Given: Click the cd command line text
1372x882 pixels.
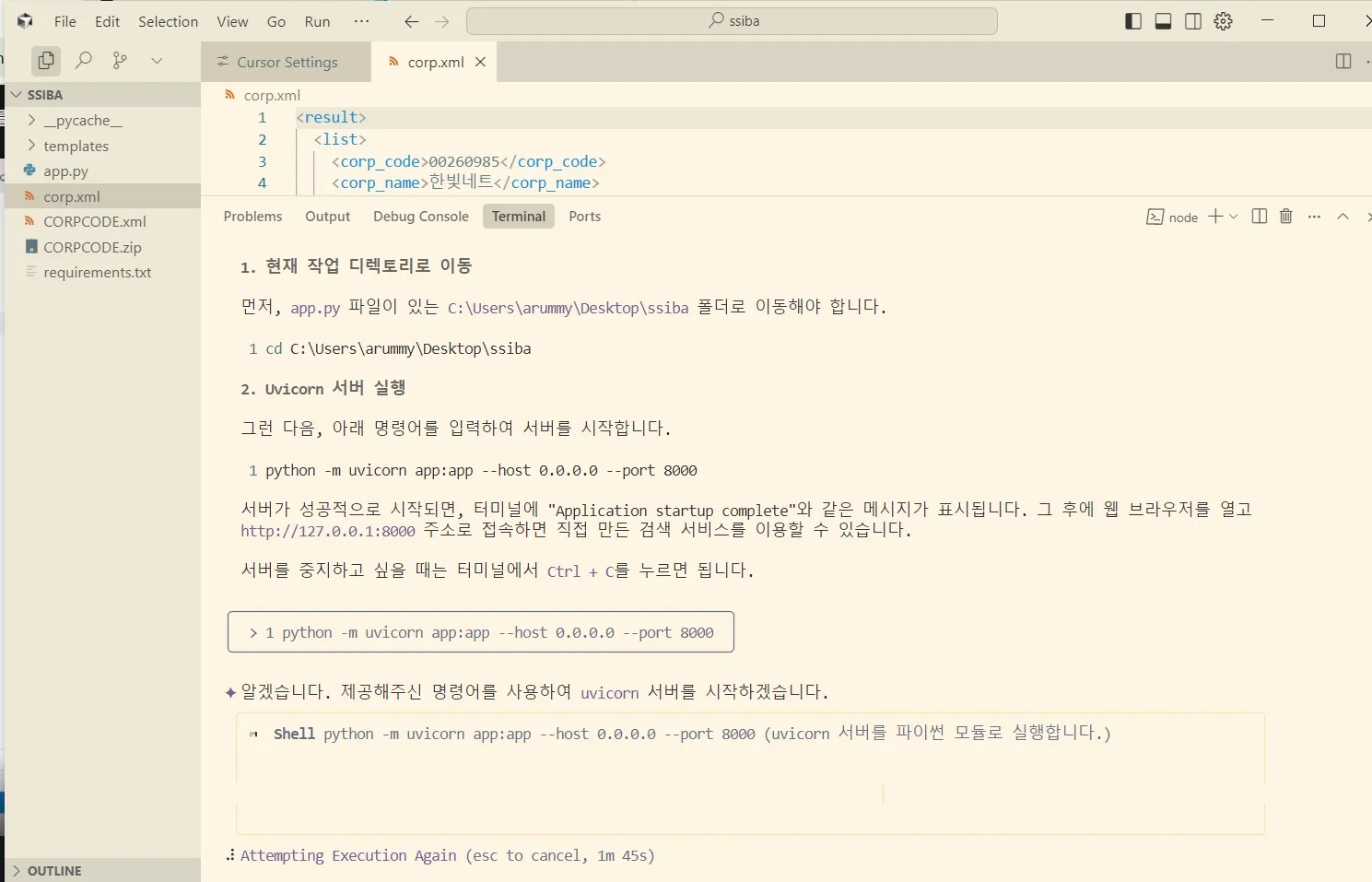Looking at the screenshot, I should [x=398, y=348].
